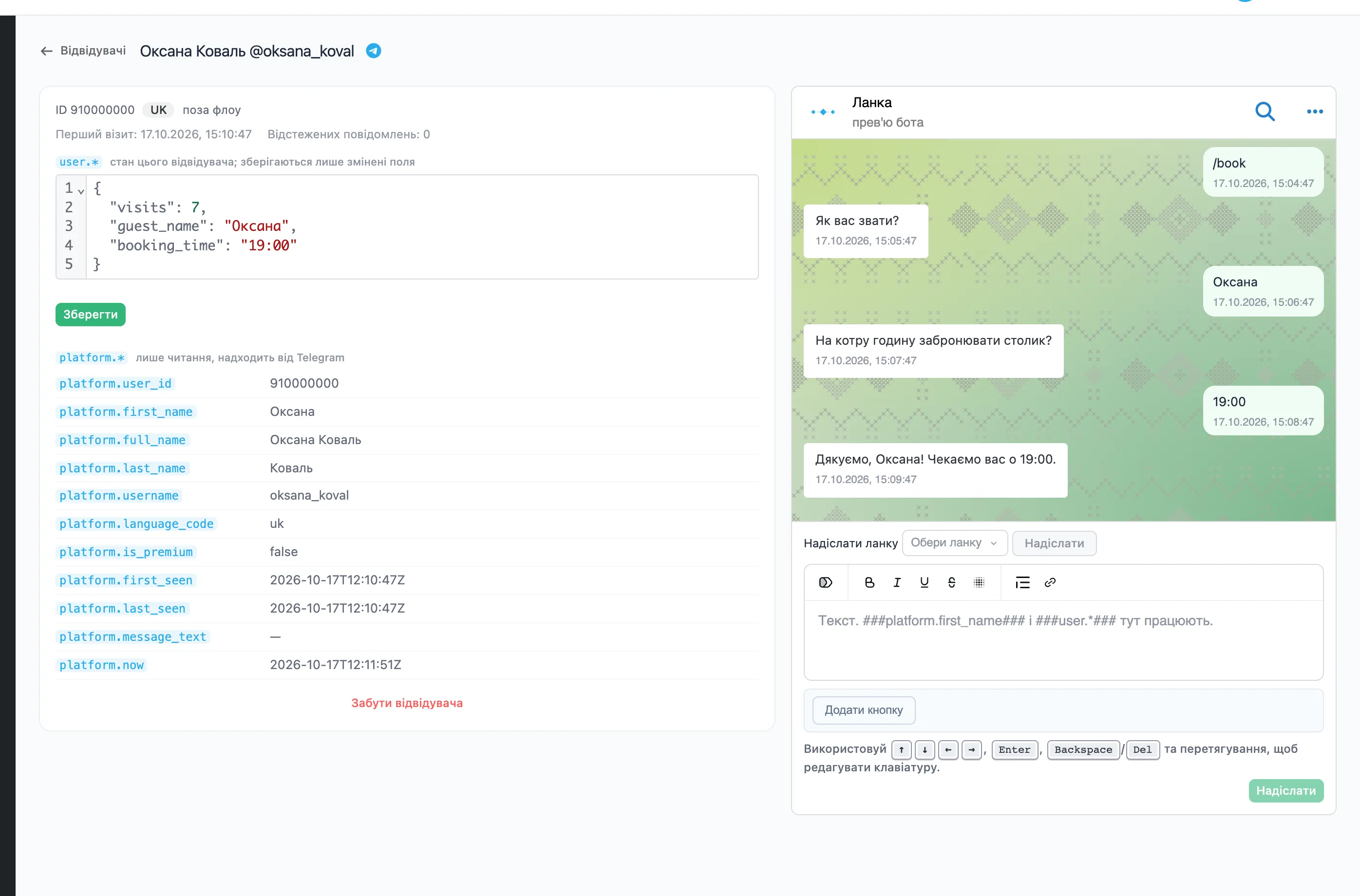Apply spoiler formatting
Image resolution: width=1360 pixels, height=896 pixels.
(979, 582)
